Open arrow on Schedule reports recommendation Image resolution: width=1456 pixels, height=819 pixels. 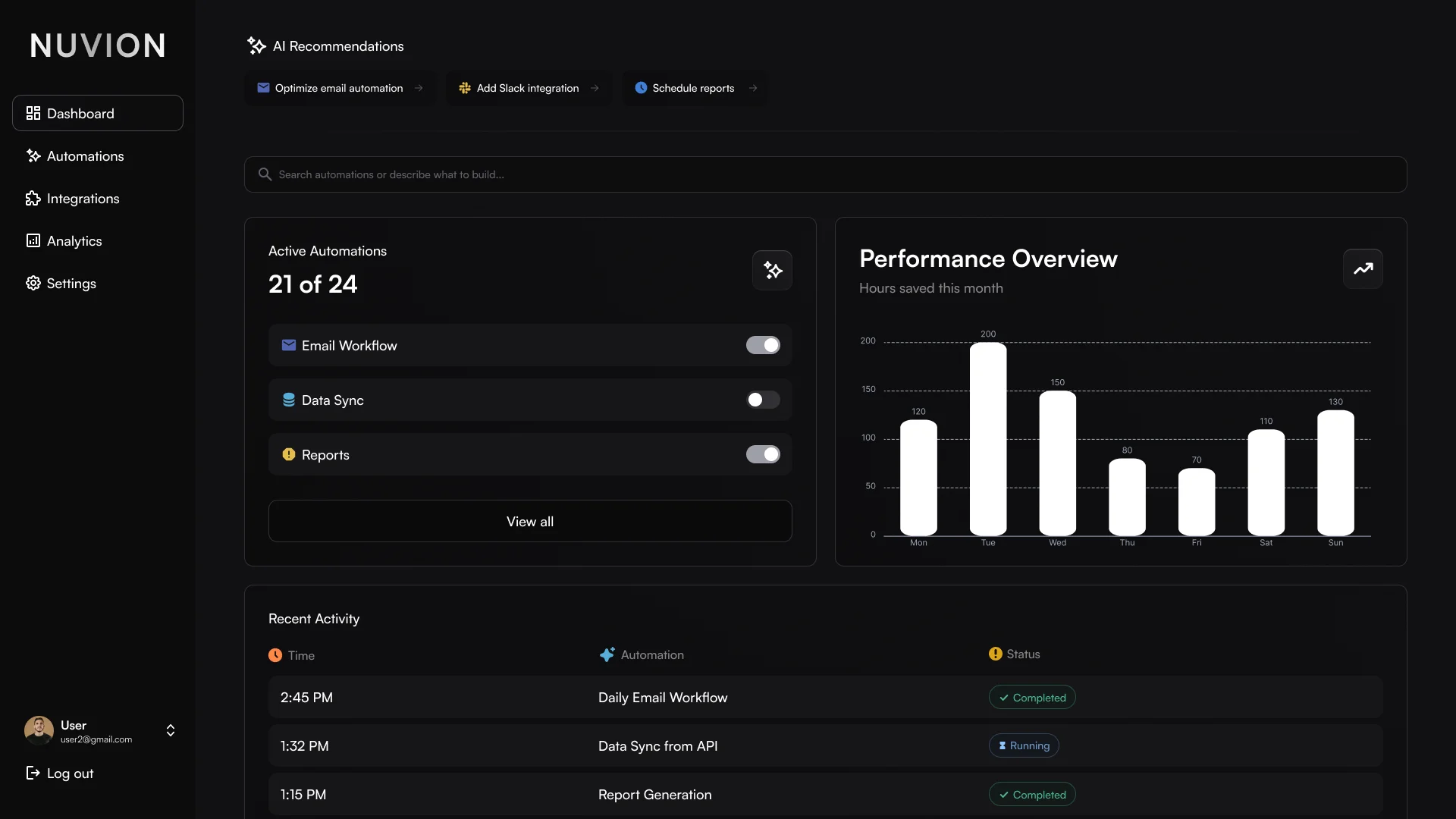753,88
